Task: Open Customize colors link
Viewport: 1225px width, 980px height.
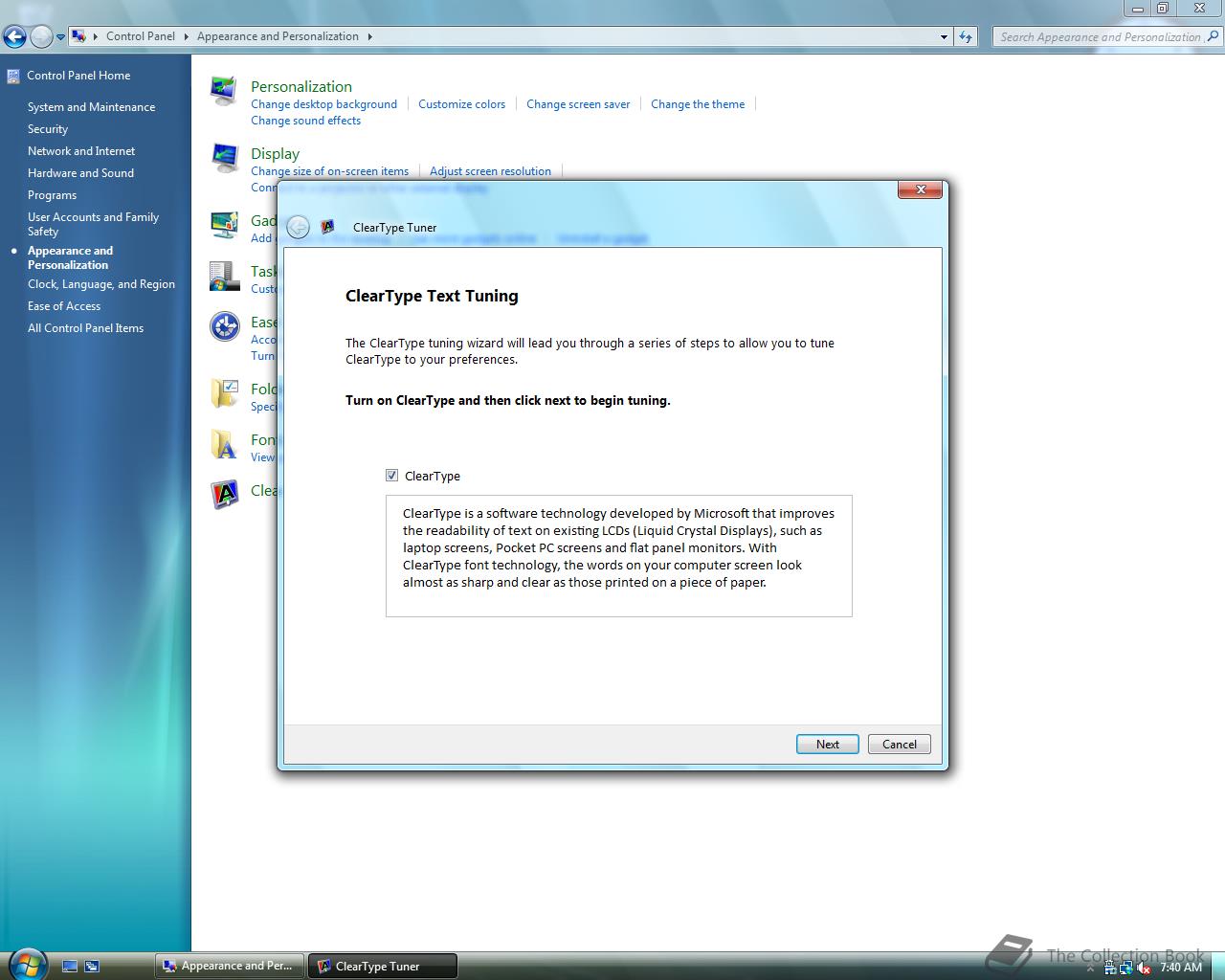Action: point(461,104)
